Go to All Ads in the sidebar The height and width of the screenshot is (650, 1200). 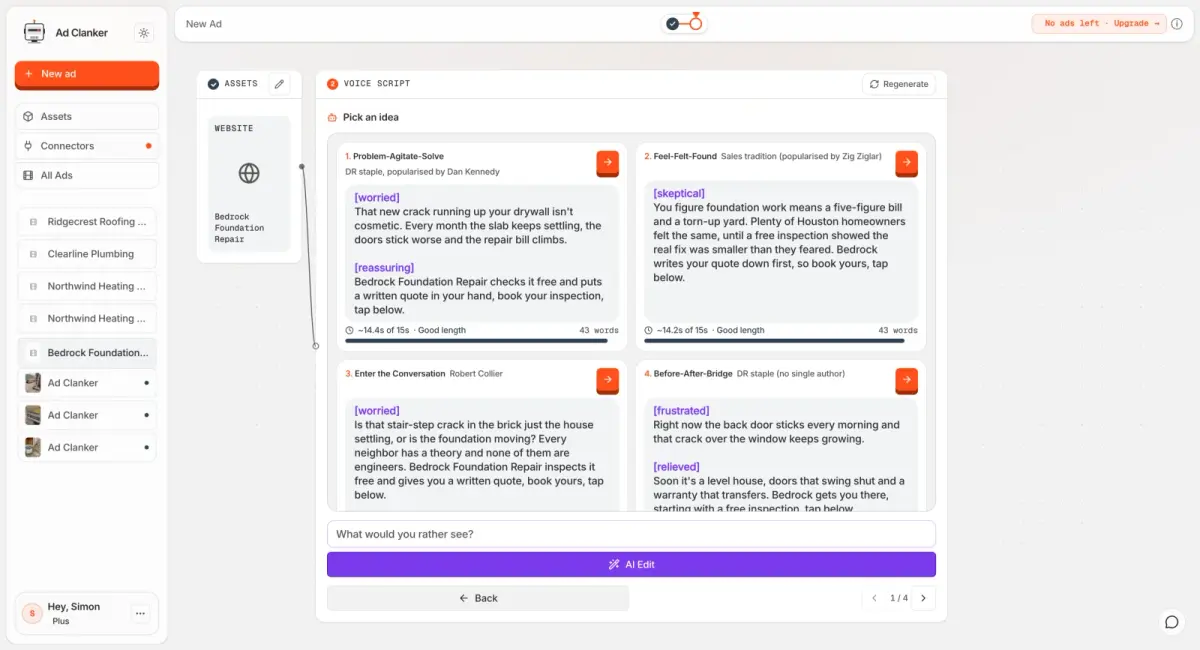[x=87, y=175]
